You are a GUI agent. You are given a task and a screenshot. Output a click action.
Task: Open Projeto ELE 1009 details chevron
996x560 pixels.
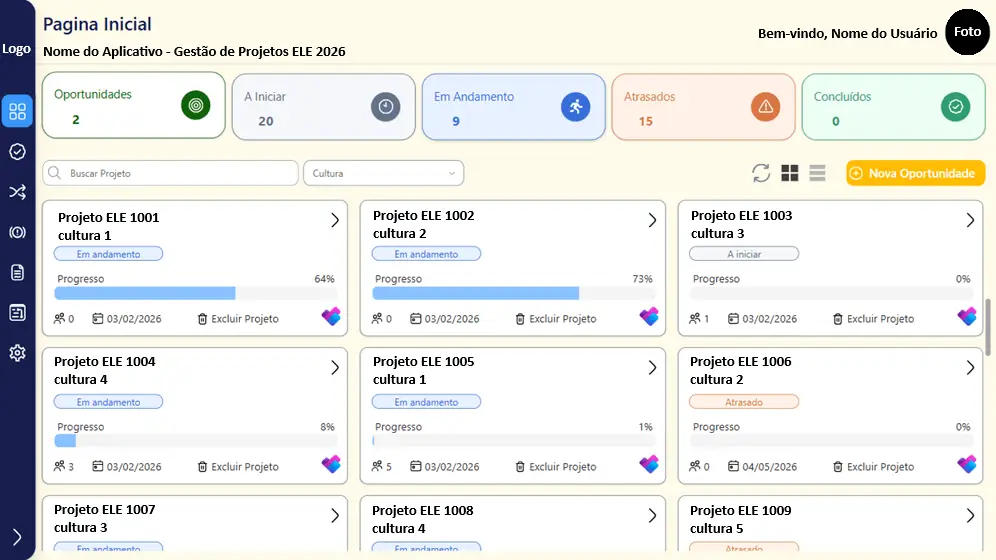click(x=970, y=516)
